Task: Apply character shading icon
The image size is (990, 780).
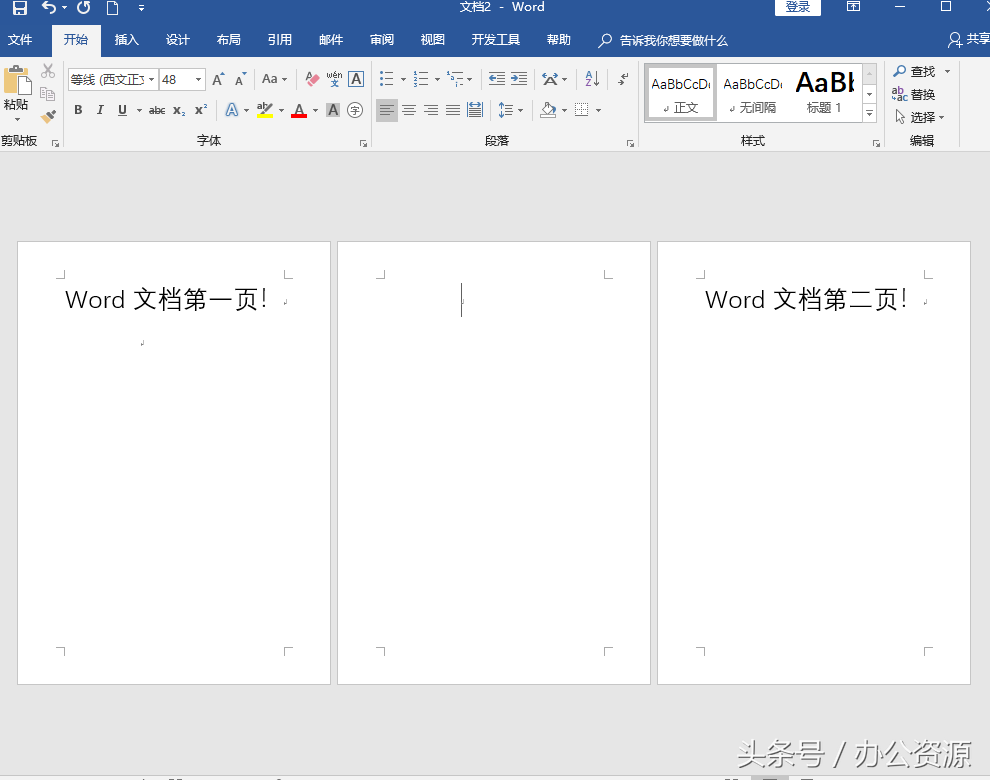Action: [333, 111]
